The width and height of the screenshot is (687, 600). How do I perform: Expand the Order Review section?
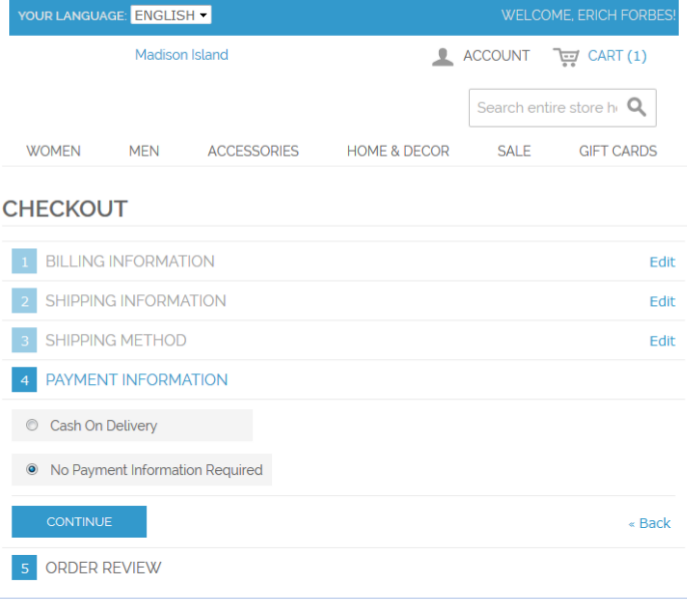pos(103,568)
